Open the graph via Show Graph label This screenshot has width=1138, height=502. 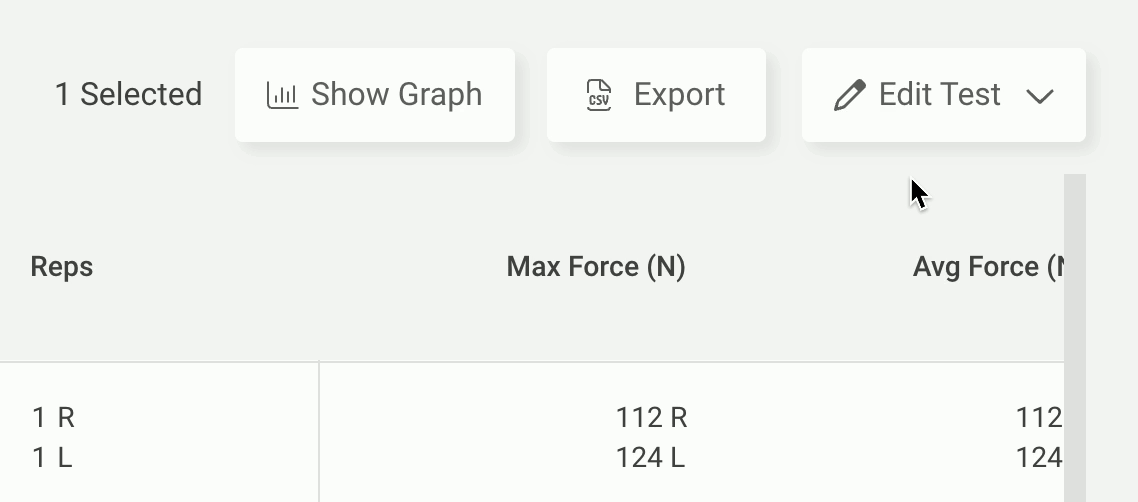point(396,95)
